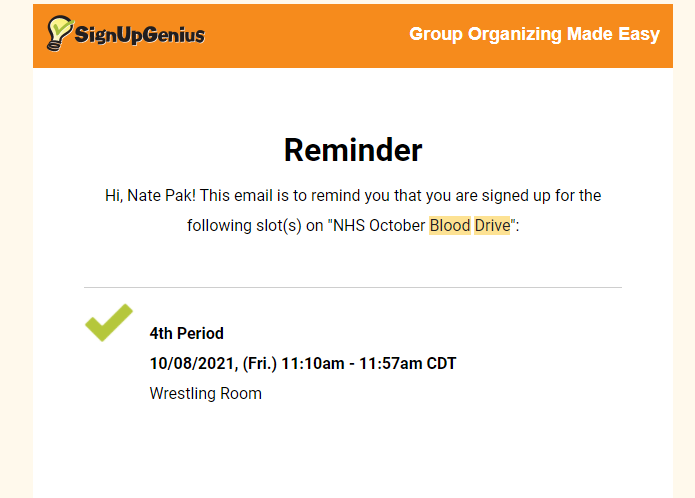Click the words "NHS October" in the sign-up title
695x498 pixels.
click(x=377, y=226)
